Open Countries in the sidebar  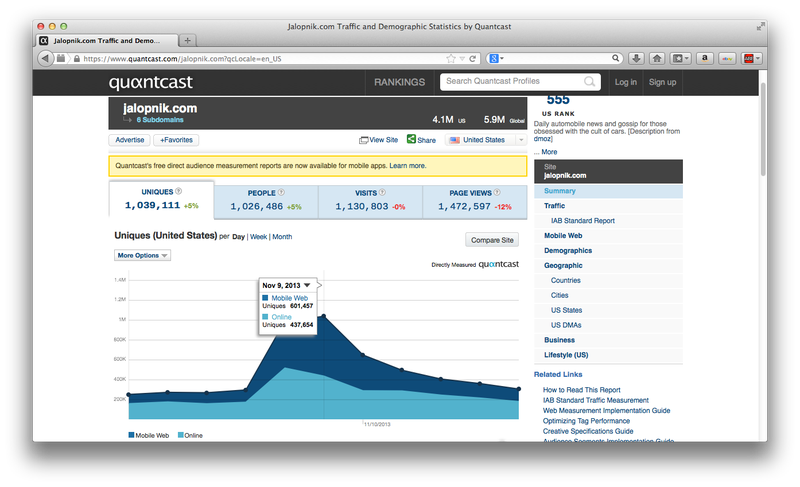[x=608, y=280]
